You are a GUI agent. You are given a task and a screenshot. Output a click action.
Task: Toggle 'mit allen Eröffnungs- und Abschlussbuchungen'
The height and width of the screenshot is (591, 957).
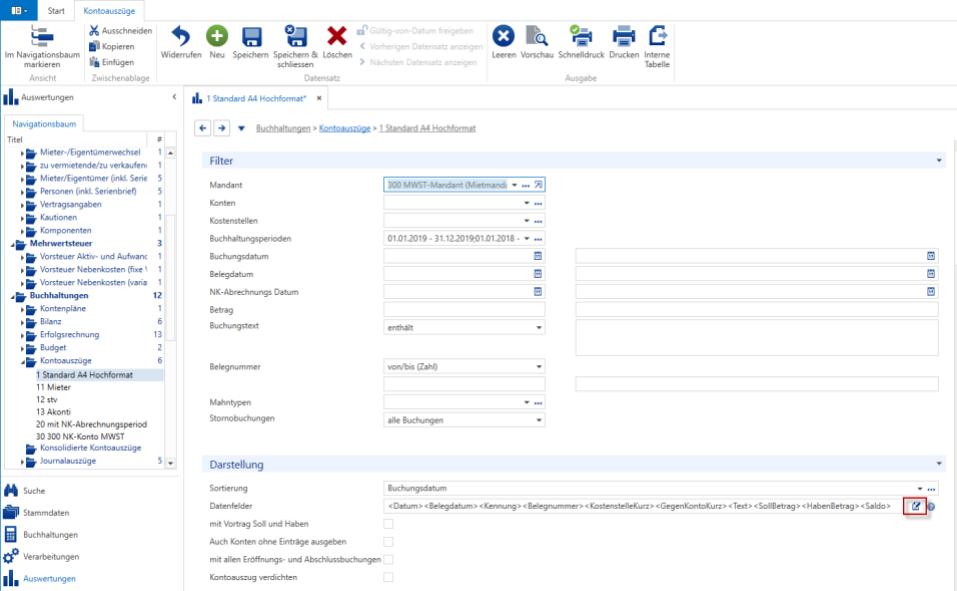[388, 559]
